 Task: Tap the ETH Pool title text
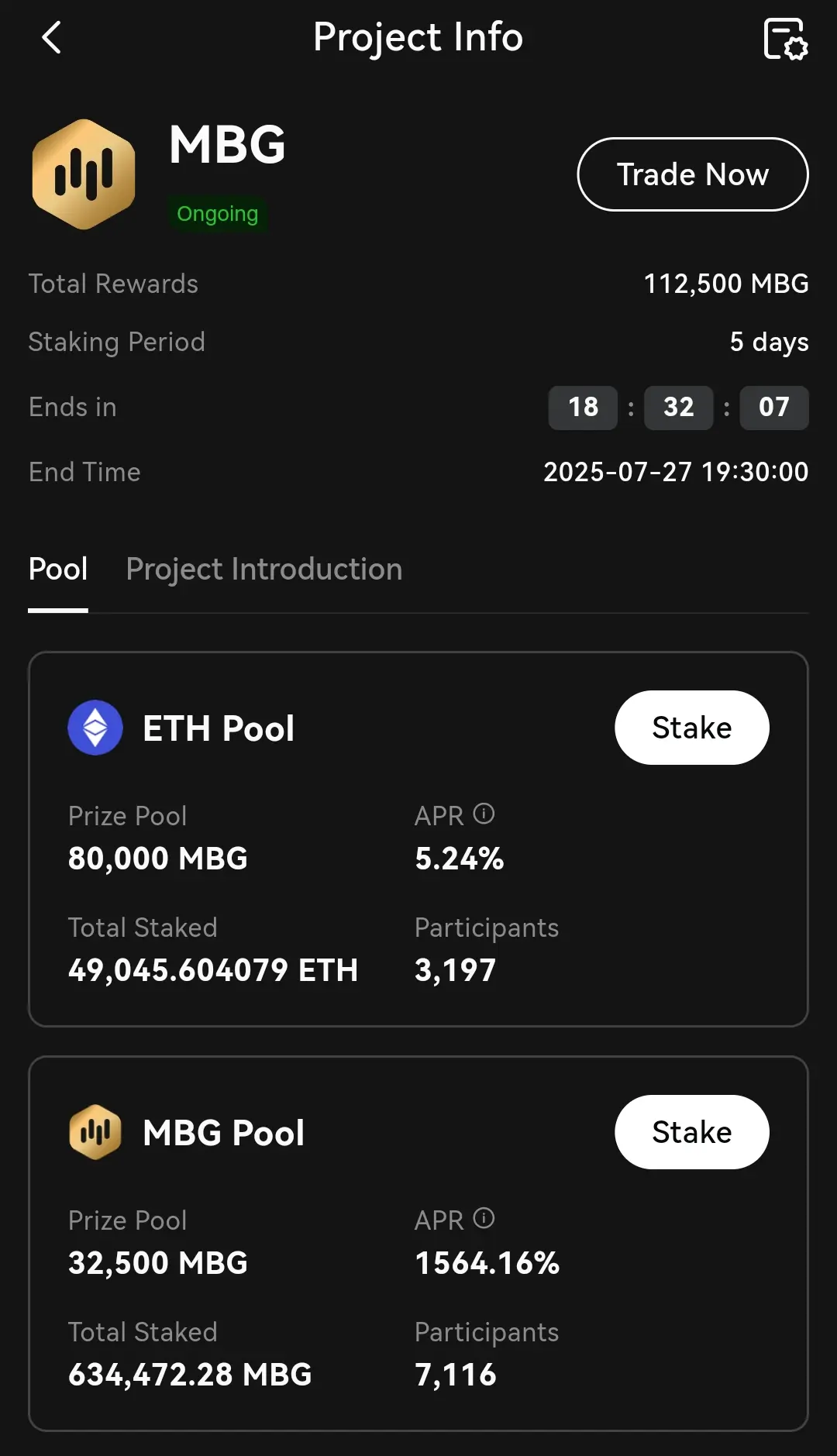click(x=219, y=728)
